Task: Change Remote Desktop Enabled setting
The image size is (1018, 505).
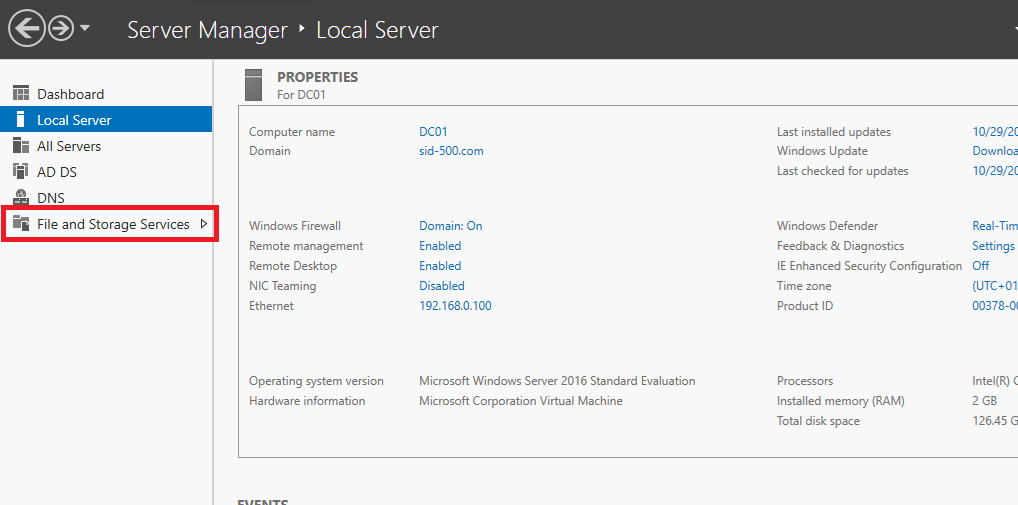Action: pos(440,266)
